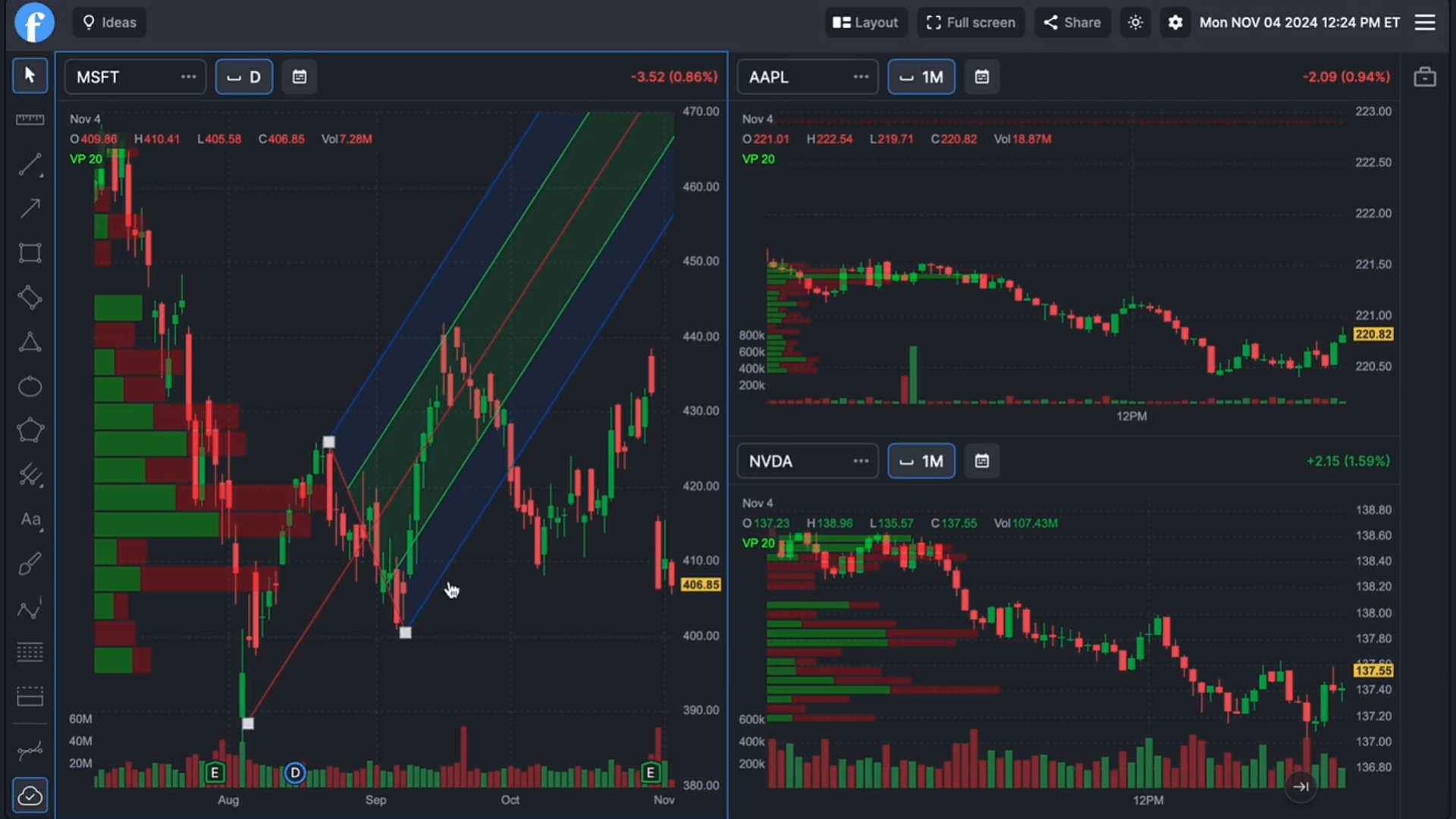Click the left earnings E marker on MSFT

(x=215, y=773)
